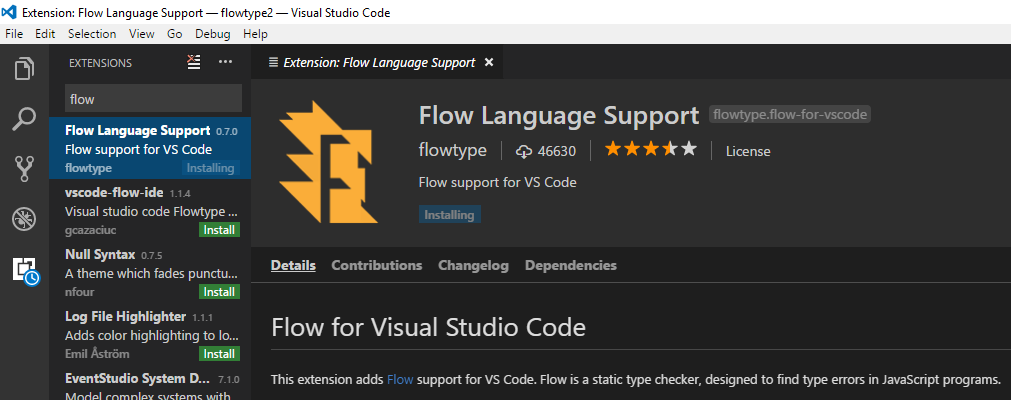
Task: Select the Extension: Flow Language Support editor tab
Action: [377, 63]
